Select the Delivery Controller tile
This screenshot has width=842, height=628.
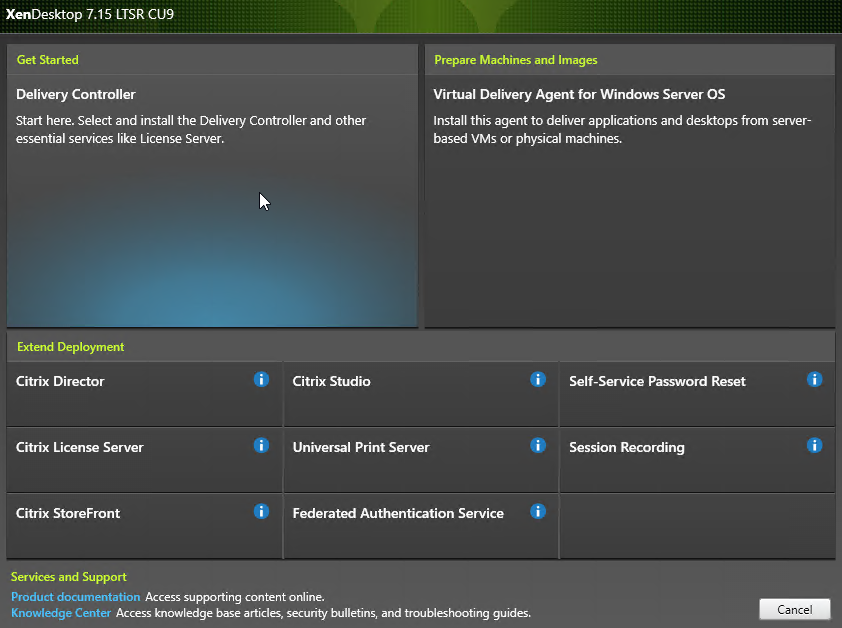click(x=212, y=200)
